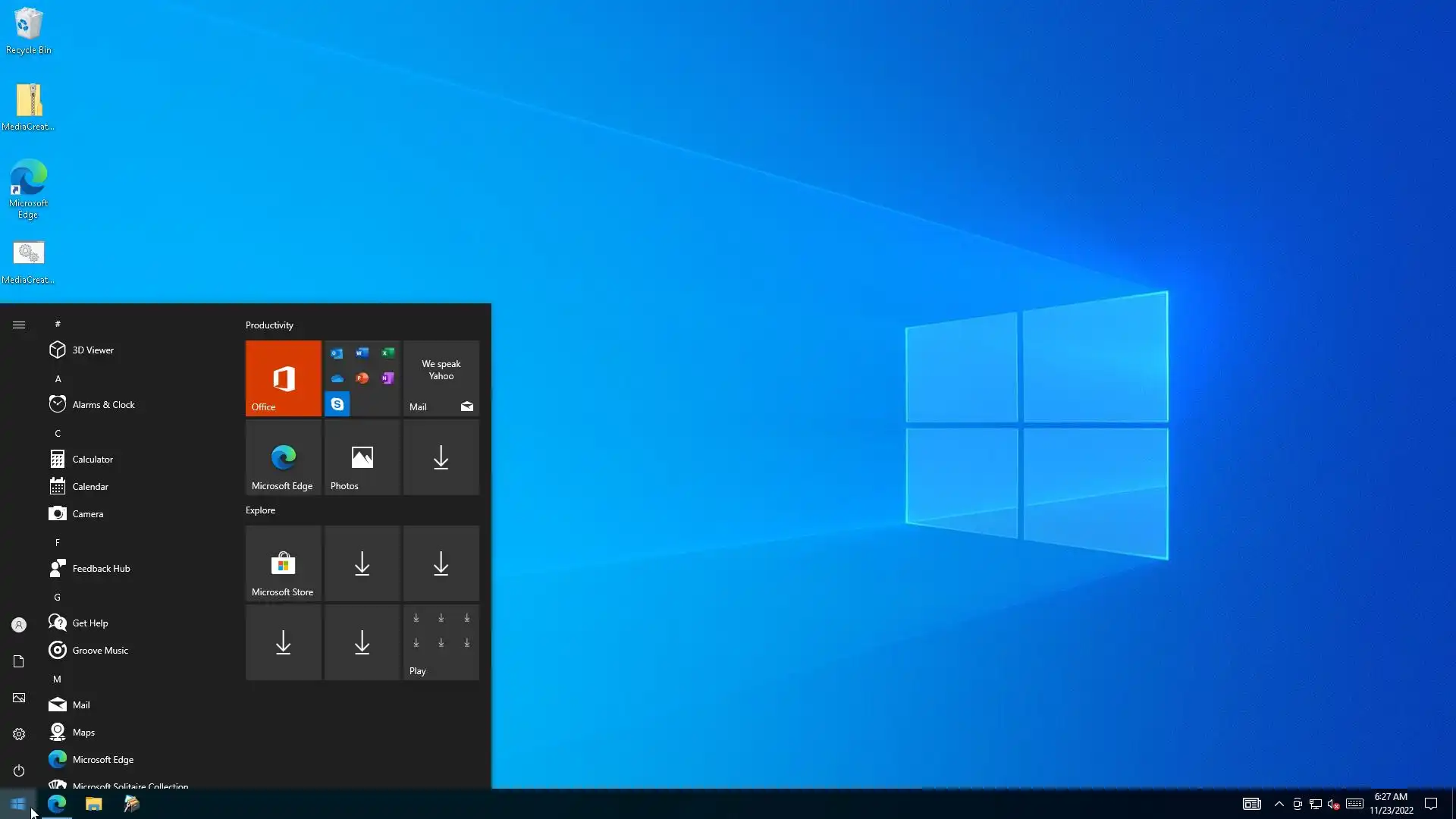Click the Skype icon in tile group
The height and width of the screenshot is (819, 1456).
point(337,404)
